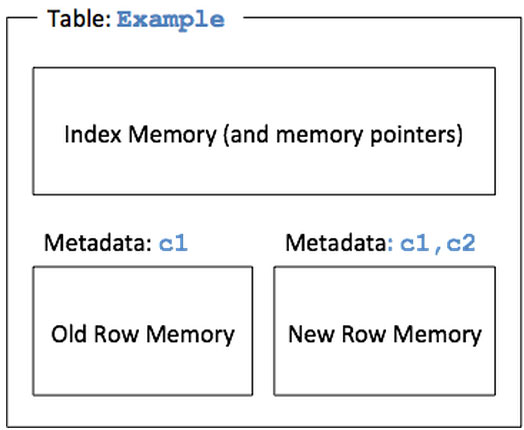The image size is (524, 430).
Task: Click the word 'Index' in top box
Action: pos(93,134)
